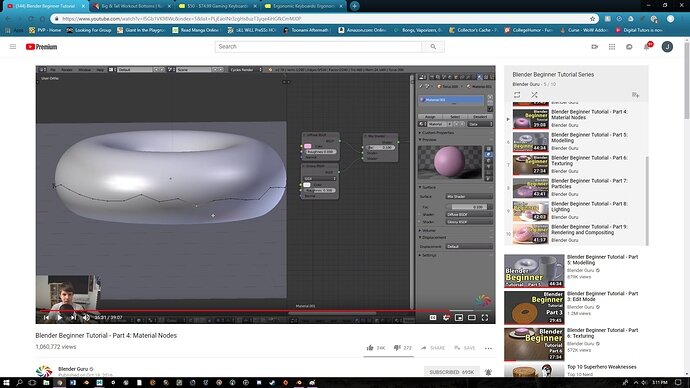Play the paused video
The width and height of the screenshot is (690, 388).
coord(60,317)
